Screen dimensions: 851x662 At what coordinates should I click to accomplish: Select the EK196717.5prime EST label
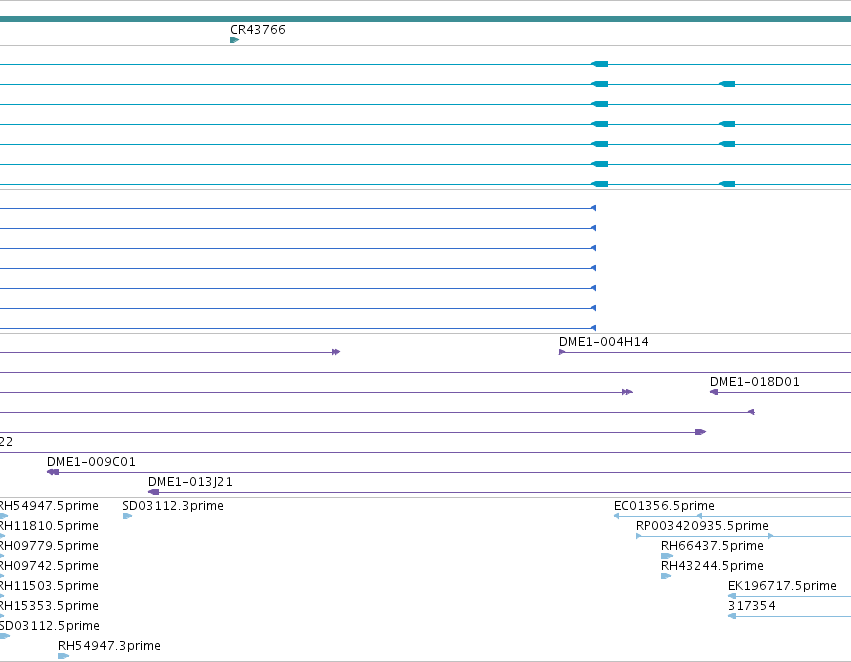pos(782,586)
